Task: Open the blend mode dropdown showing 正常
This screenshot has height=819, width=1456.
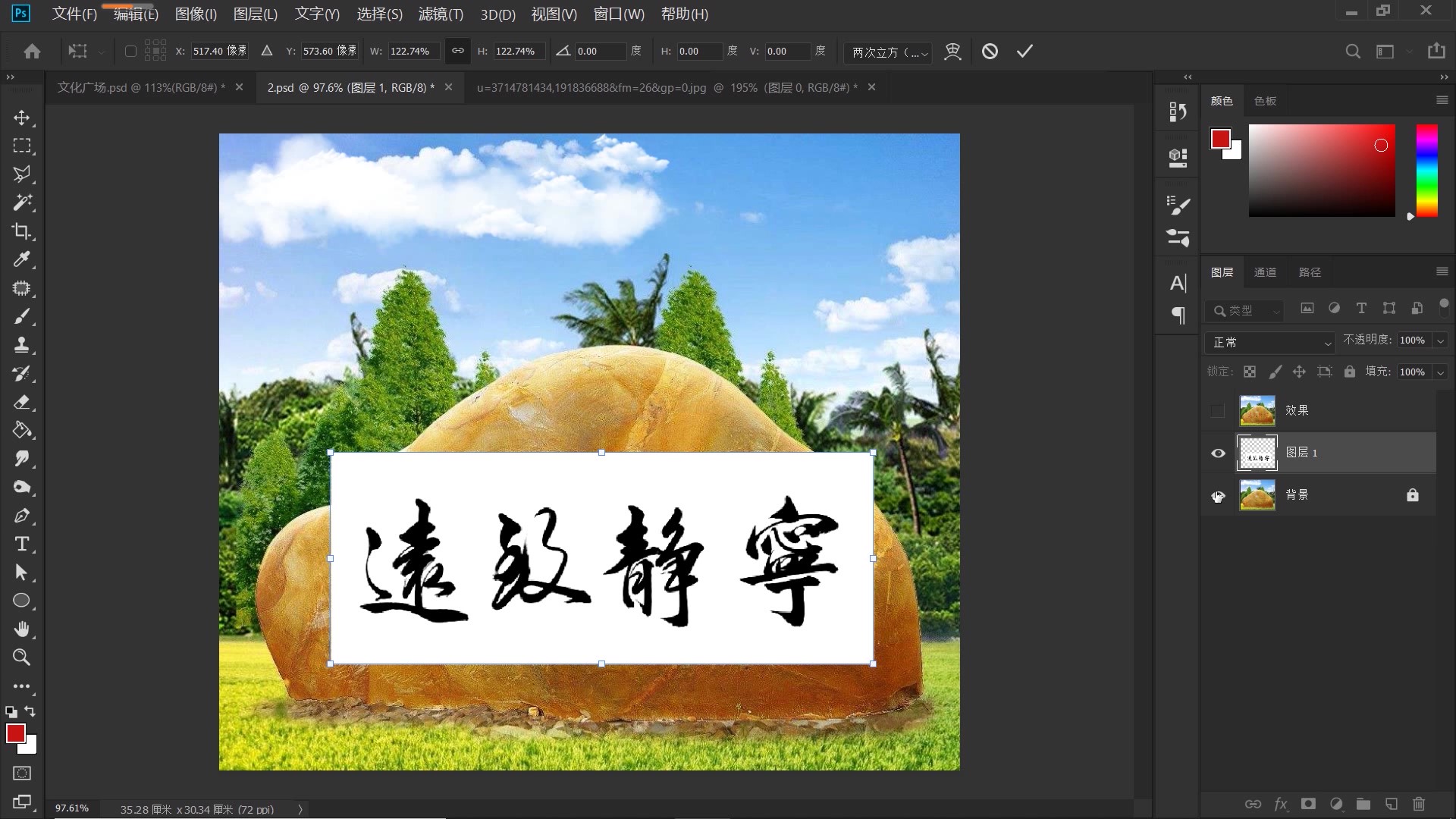Action: pyautogui.click(x=1269, y=343)
